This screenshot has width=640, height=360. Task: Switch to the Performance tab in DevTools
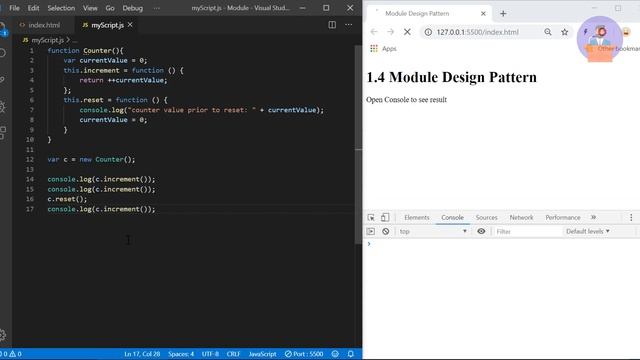[x=563, y=218]
